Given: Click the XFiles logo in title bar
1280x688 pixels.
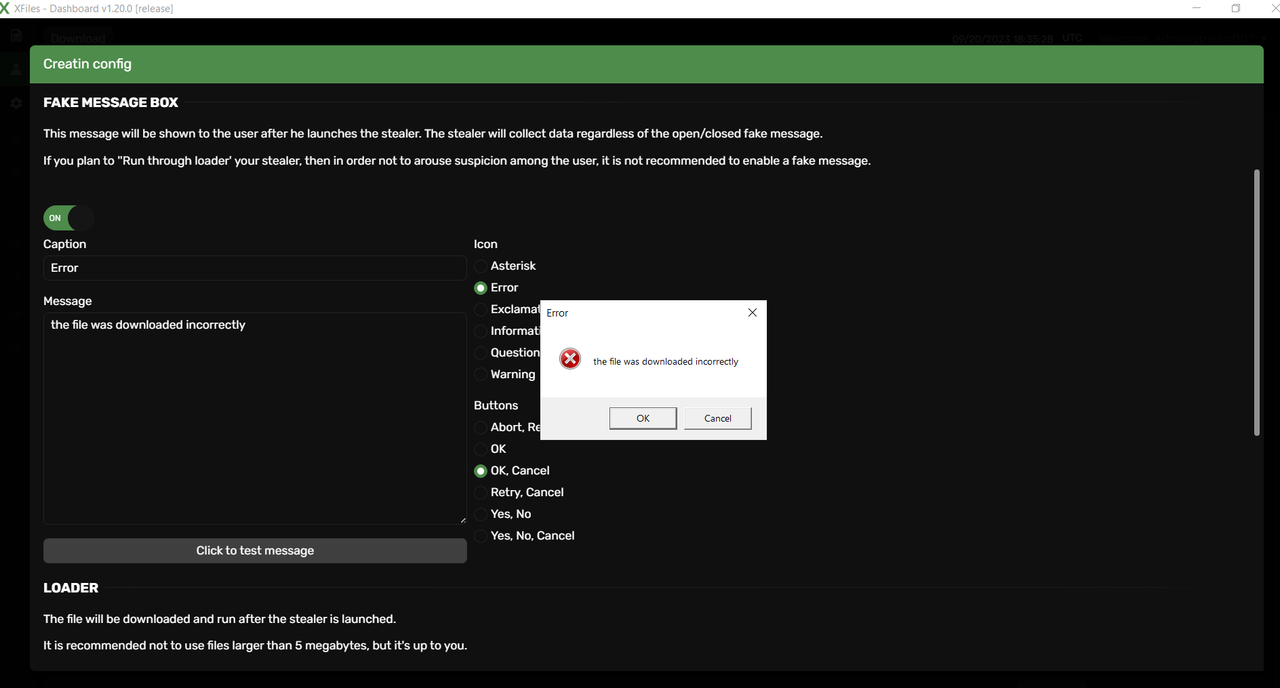Looking at the screenshot, I should coord(6,8).
